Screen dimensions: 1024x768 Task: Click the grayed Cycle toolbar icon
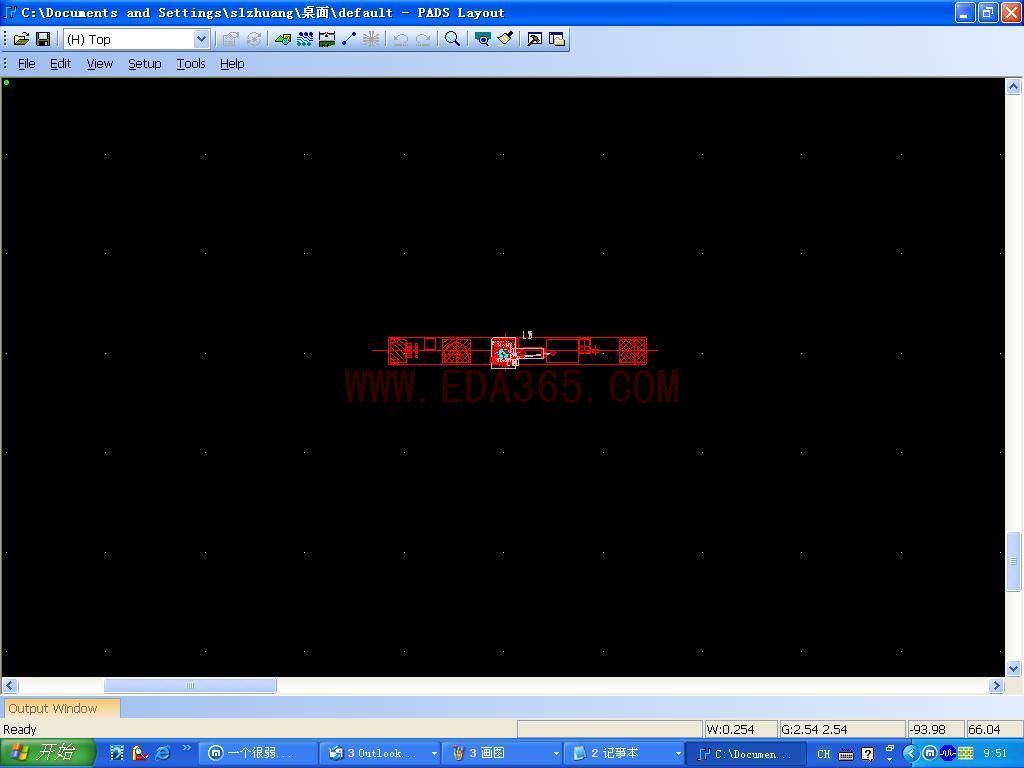click(x=253, y=39)
